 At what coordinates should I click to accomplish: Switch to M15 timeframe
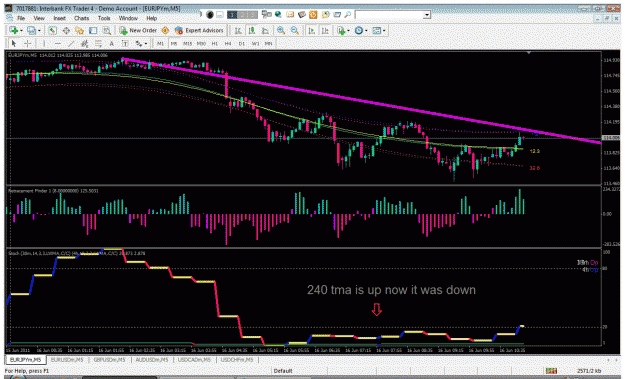(187, 43)
